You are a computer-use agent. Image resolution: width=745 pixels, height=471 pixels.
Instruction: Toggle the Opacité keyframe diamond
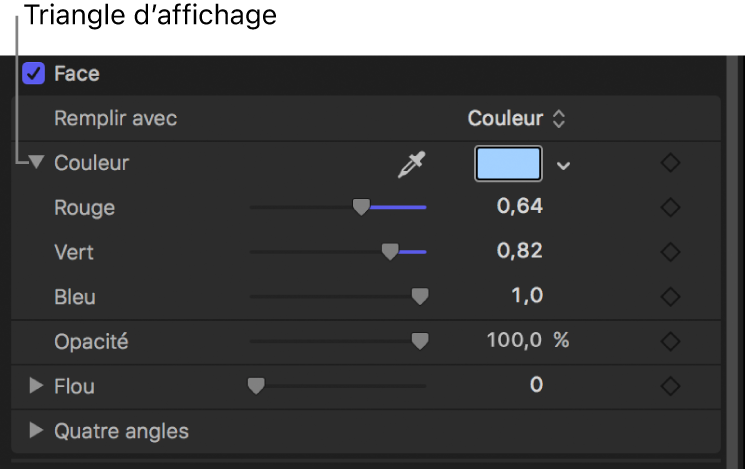tap(671, 341)
